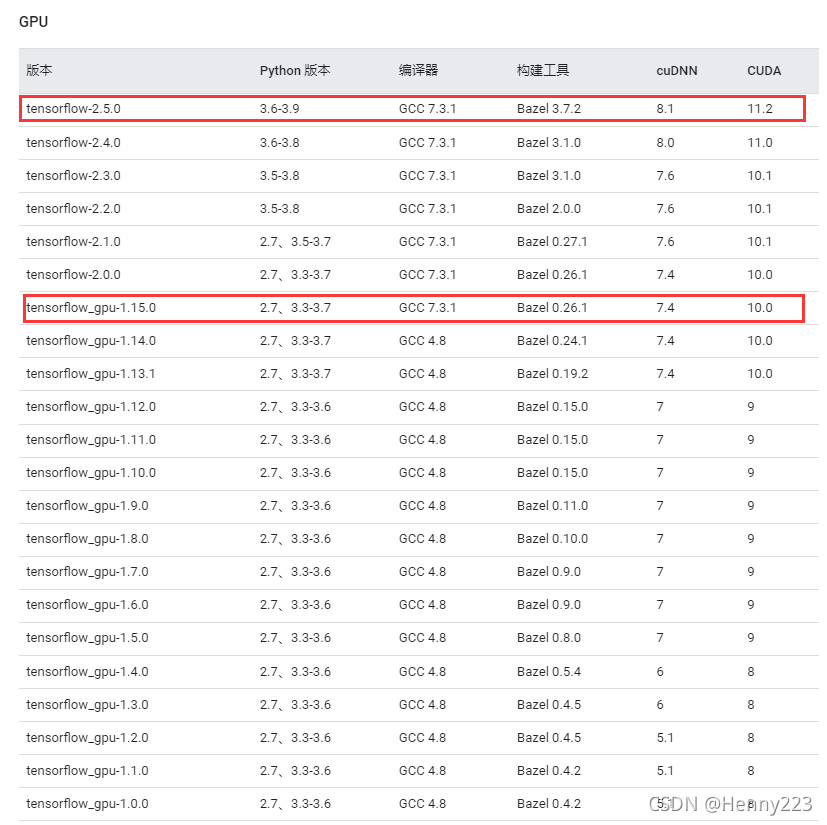The height and width of the screenshot is (825, 827).
Task: Click cuDNN value 8.1
Action: pyautogui.click(x=665, y=109)
